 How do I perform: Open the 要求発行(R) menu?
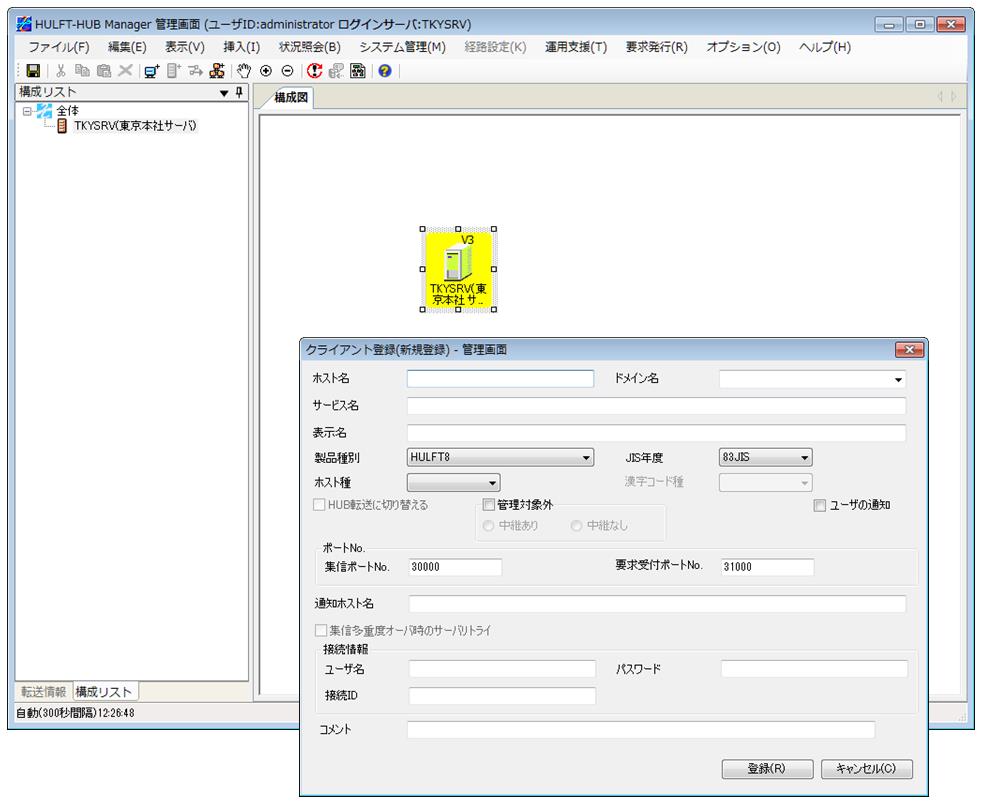click(657, 47)
